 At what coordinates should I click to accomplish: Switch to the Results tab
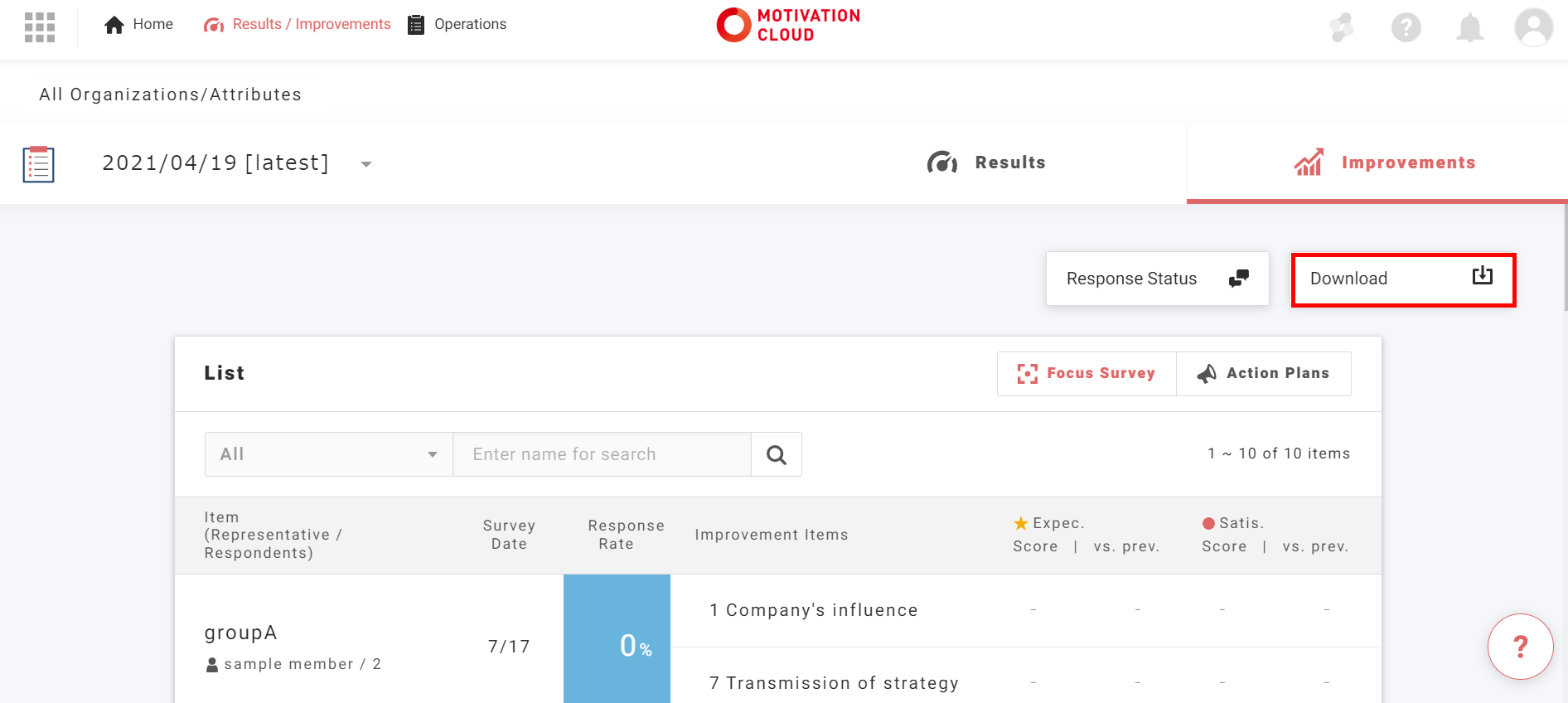pyautogui.click(x=986, y=162)
